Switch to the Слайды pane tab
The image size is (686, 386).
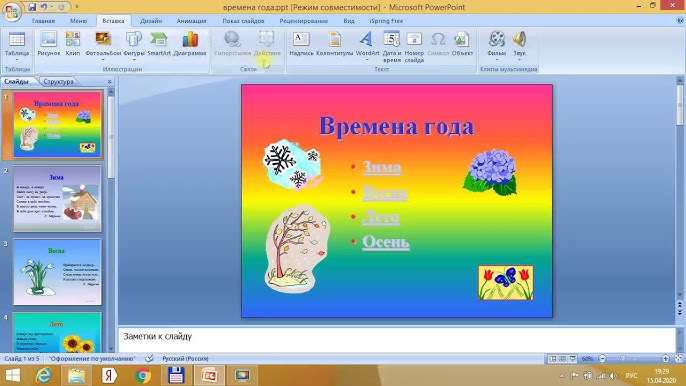click(17, 81)
